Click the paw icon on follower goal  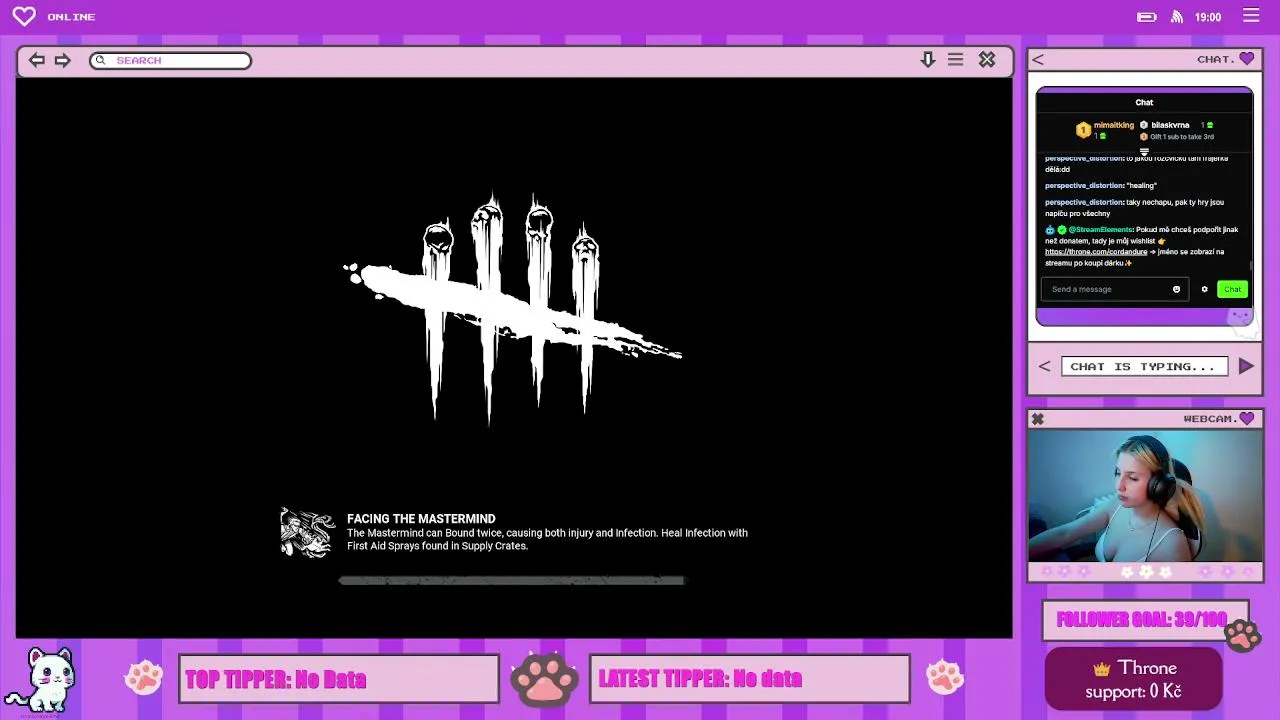(1243, 635)
